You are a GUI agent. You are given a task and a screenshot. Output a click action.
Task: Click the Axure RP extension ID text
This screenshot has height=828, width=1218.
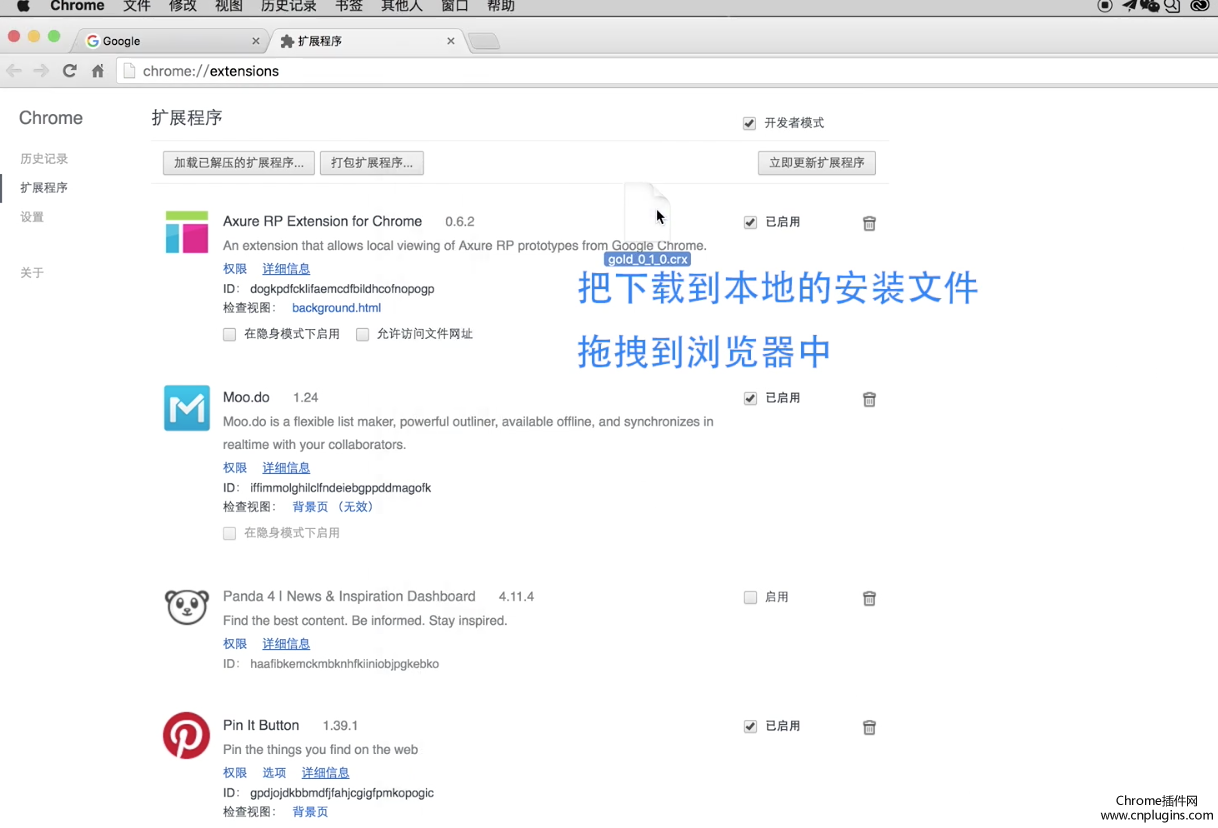(342, 289)
